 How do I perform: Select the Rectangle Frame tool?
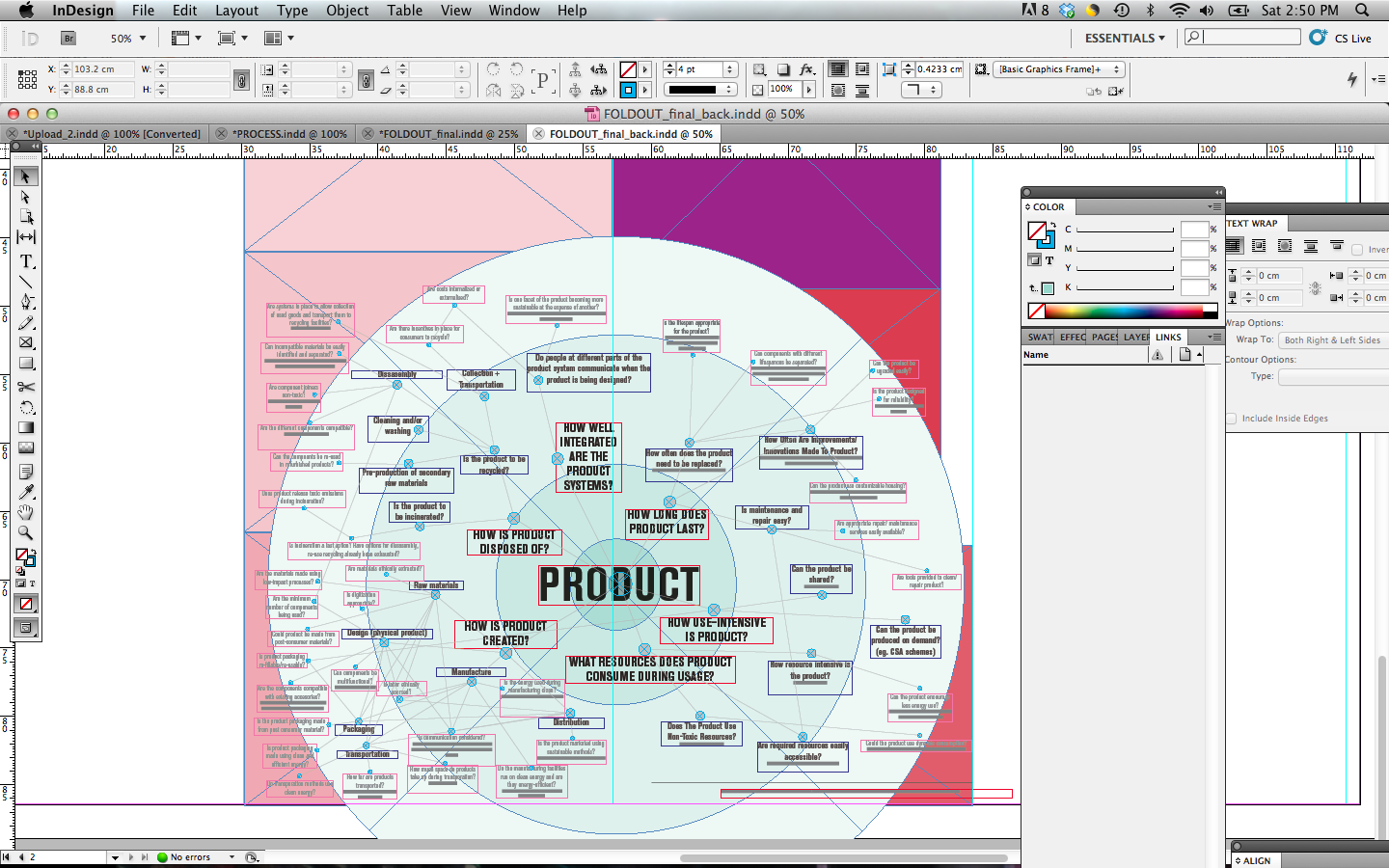coord(26,342)
